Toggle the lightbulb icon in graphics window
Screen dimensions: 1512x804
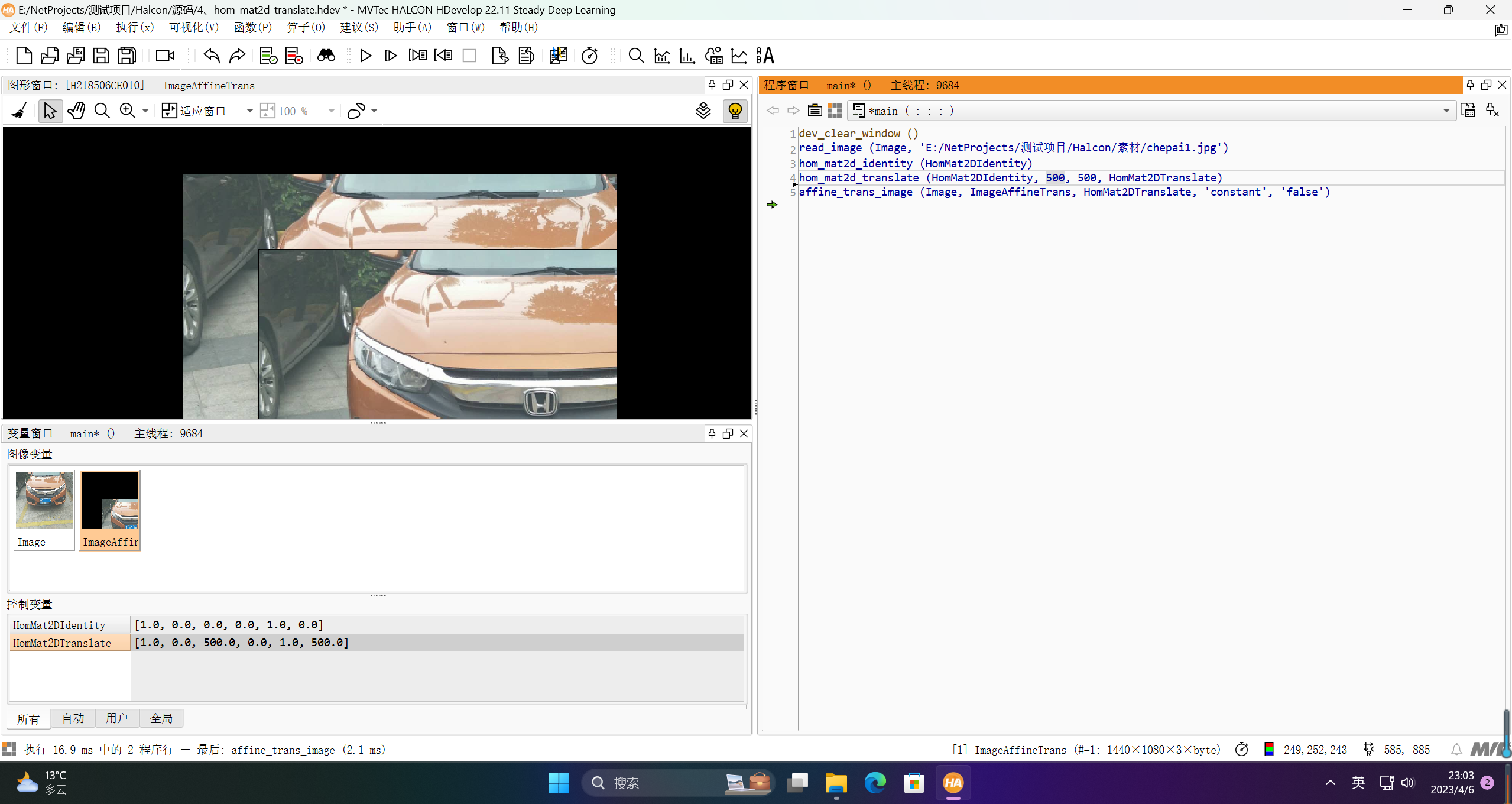click(x=735, y=111)
